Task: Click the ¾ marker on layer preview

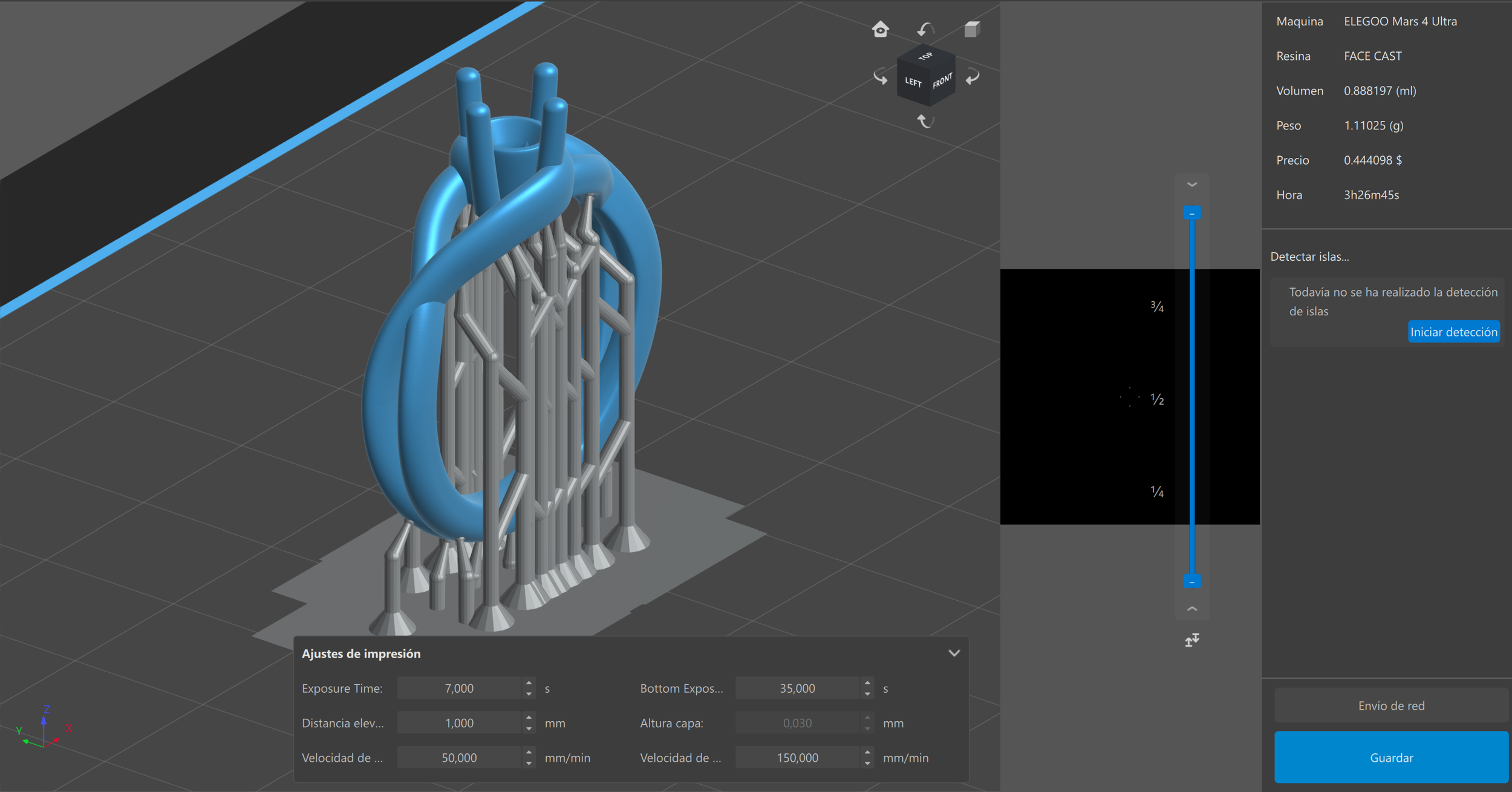Action: [x=1157, y=307]
